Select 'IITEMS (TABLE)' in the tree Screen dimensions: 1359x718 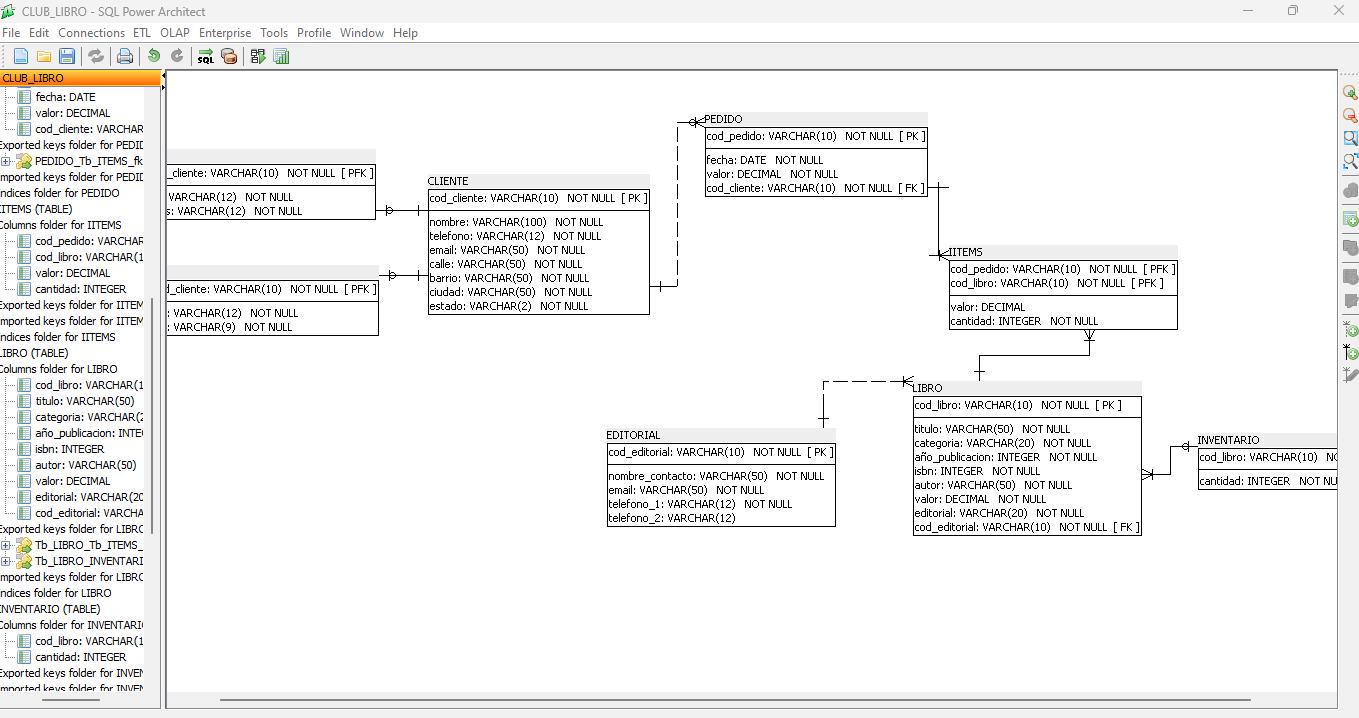pos(36,209)
